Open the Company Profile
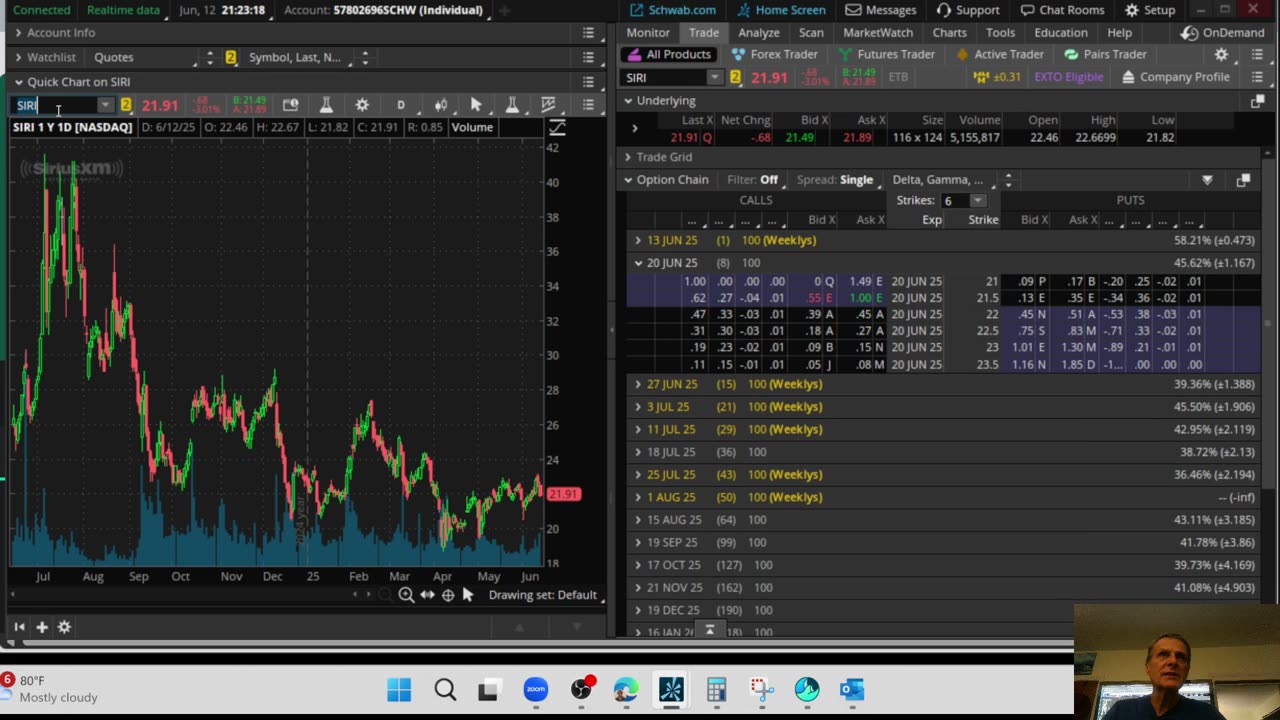Image resolution: width=1280 pixels, height=720 pixels. [x=1176, y=77]
